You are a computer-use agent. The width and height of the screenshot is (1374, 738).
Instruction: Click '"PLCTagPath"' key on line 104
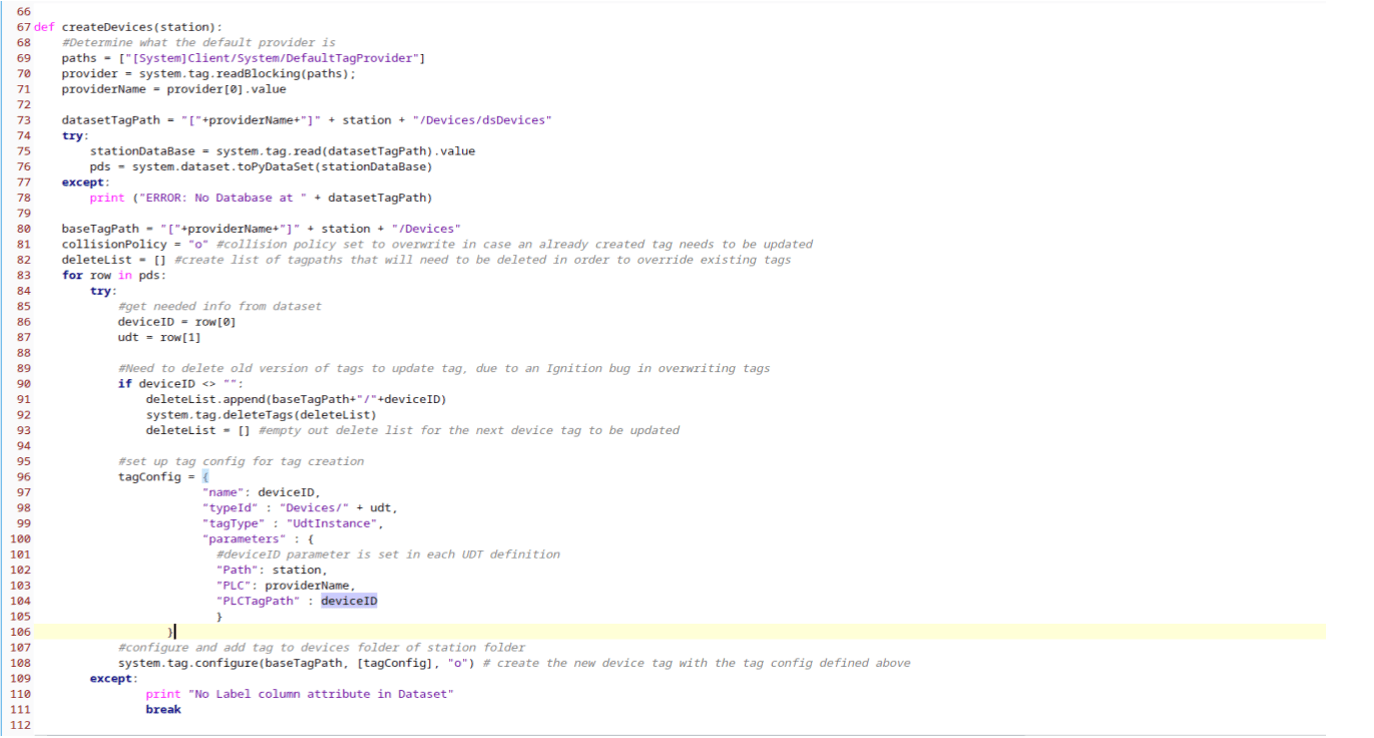(x=258, y=601)
